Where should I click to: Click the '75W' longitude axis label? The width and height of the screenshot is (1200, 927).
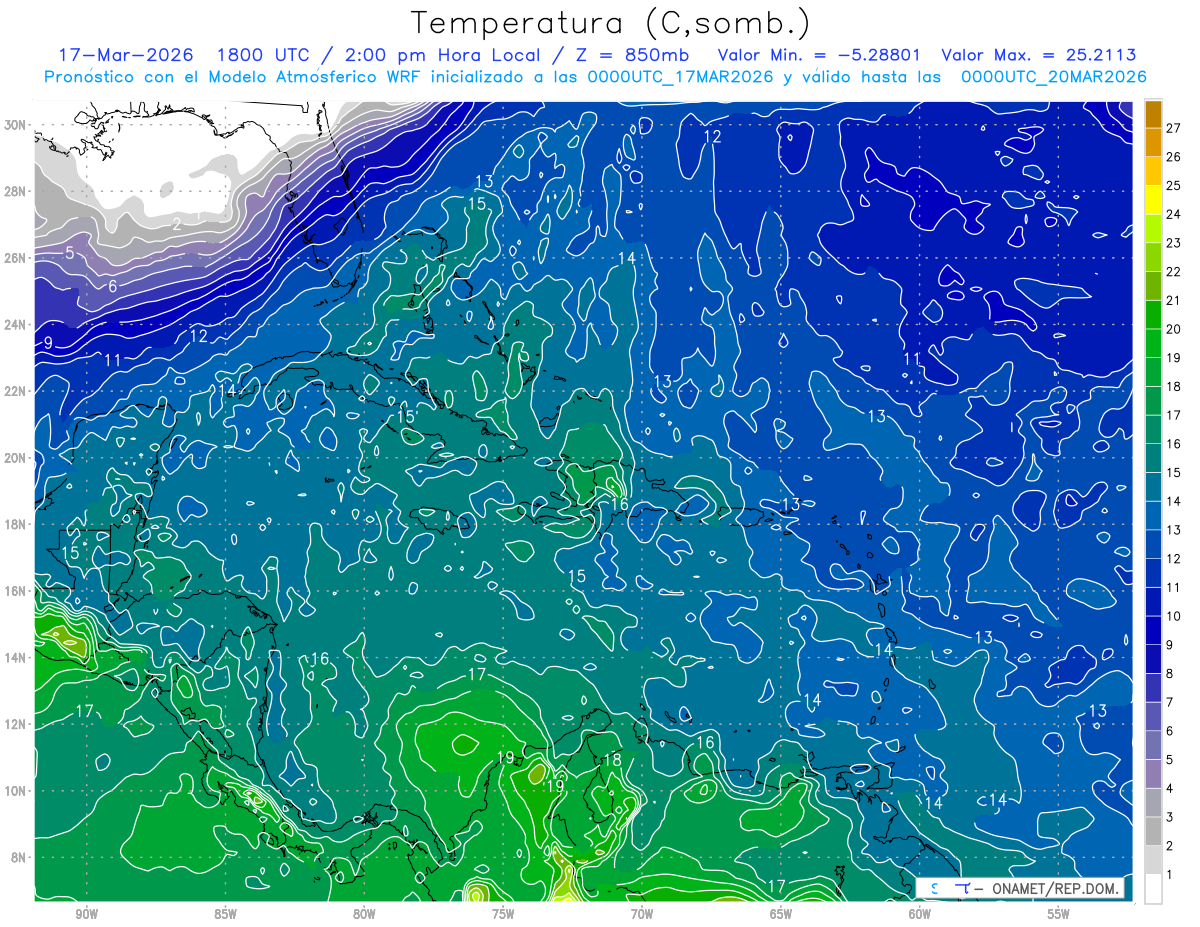503,914
